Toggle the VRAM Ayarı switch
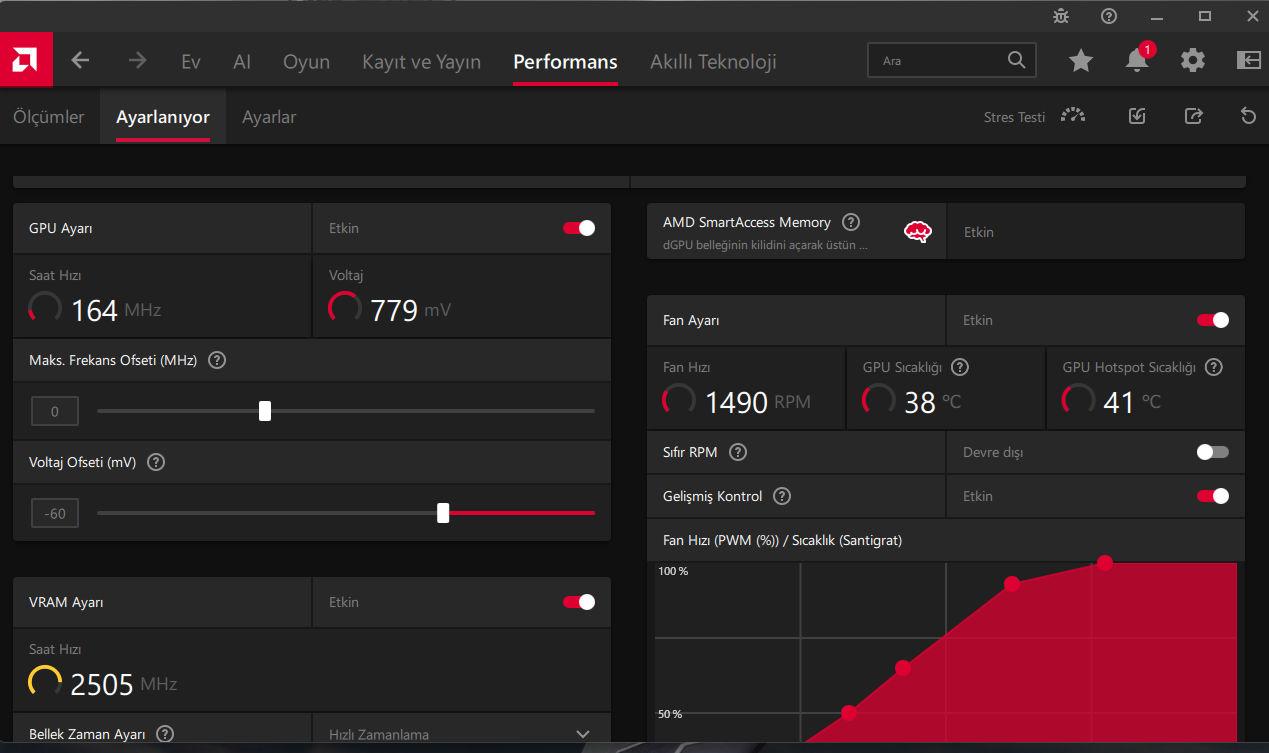1269x753 pixels. point(579,602)
